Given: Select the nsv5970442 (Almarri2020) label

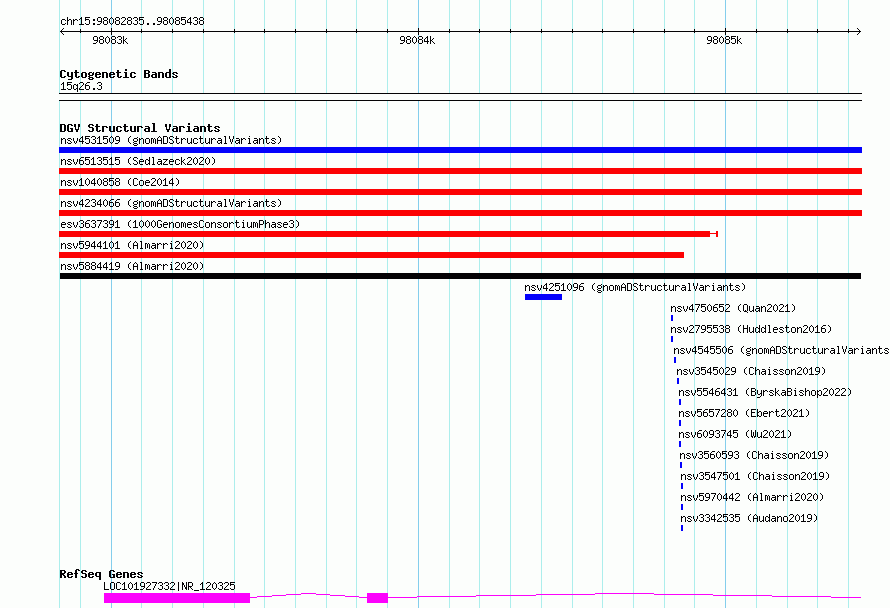Looking at the screenshot, I should click(752, 497).
